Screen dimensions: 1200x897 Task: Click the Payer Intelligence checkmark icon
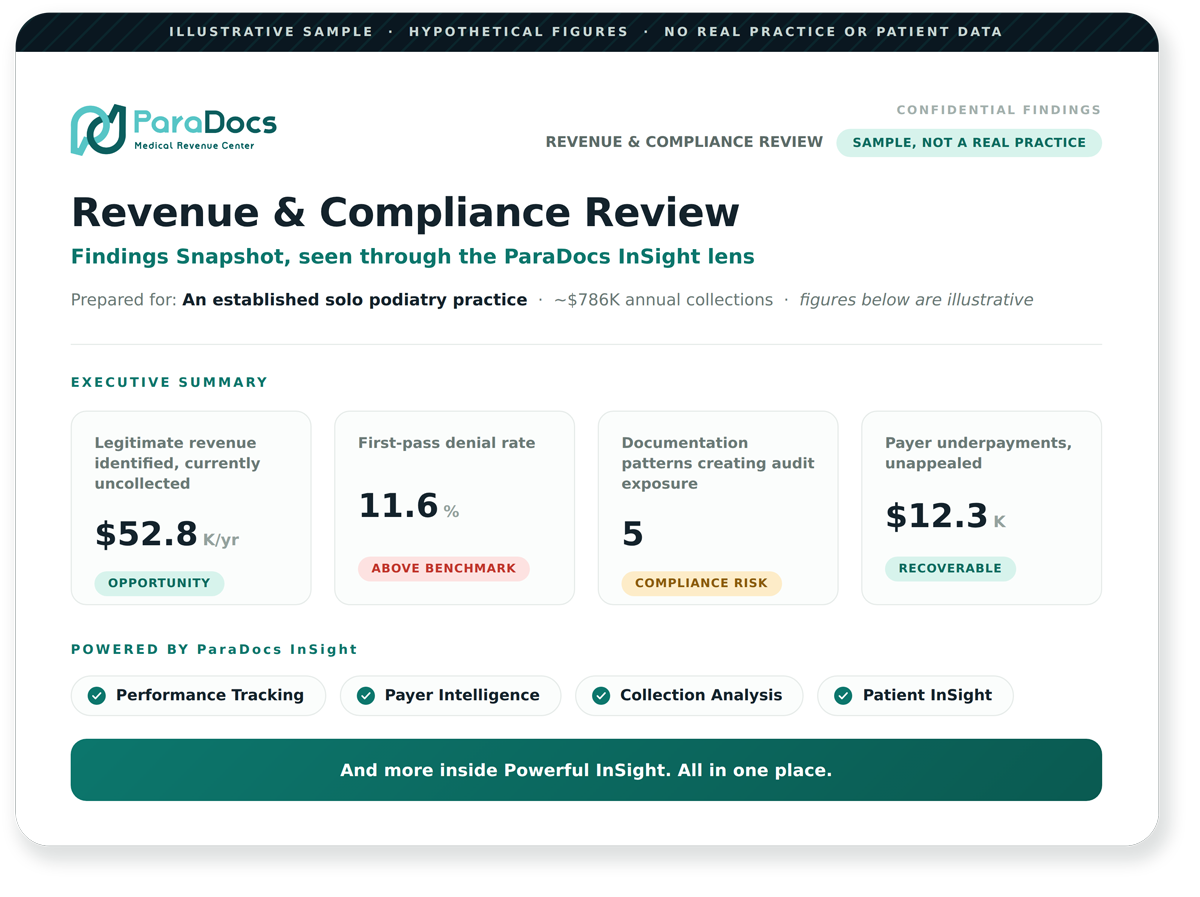pos(366,696)
